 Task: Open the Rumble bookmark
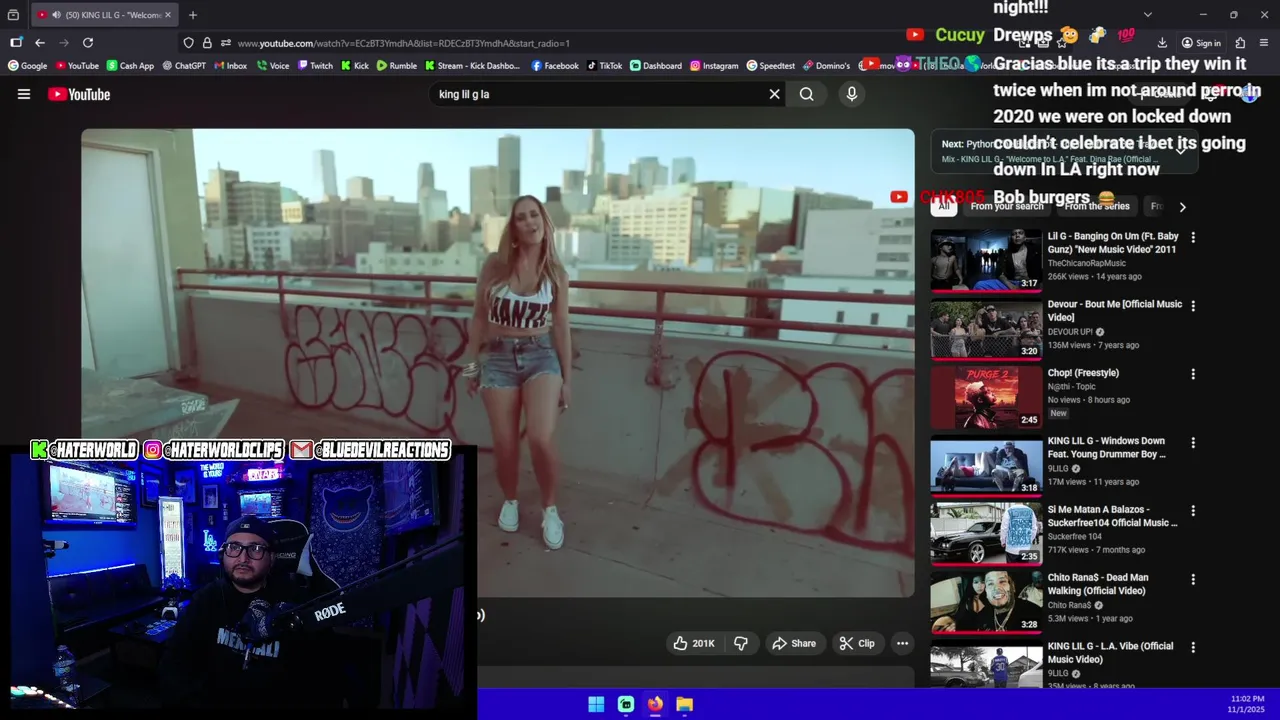[x=397, y=66]
